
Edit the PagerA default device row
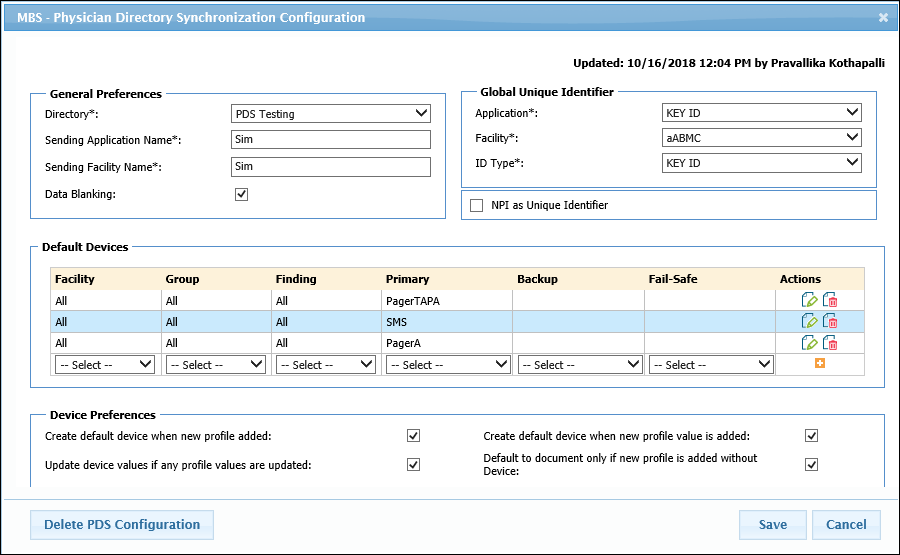[809, 343]
